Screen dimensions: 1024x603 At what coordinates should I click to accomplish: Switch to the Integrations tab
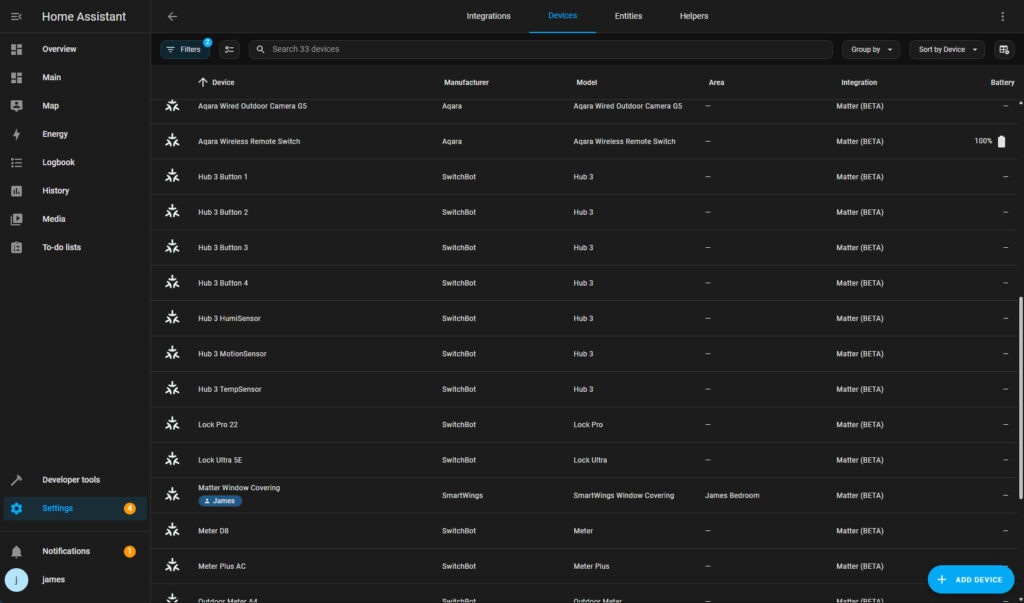pyautogui.click(x=488, y=16)
